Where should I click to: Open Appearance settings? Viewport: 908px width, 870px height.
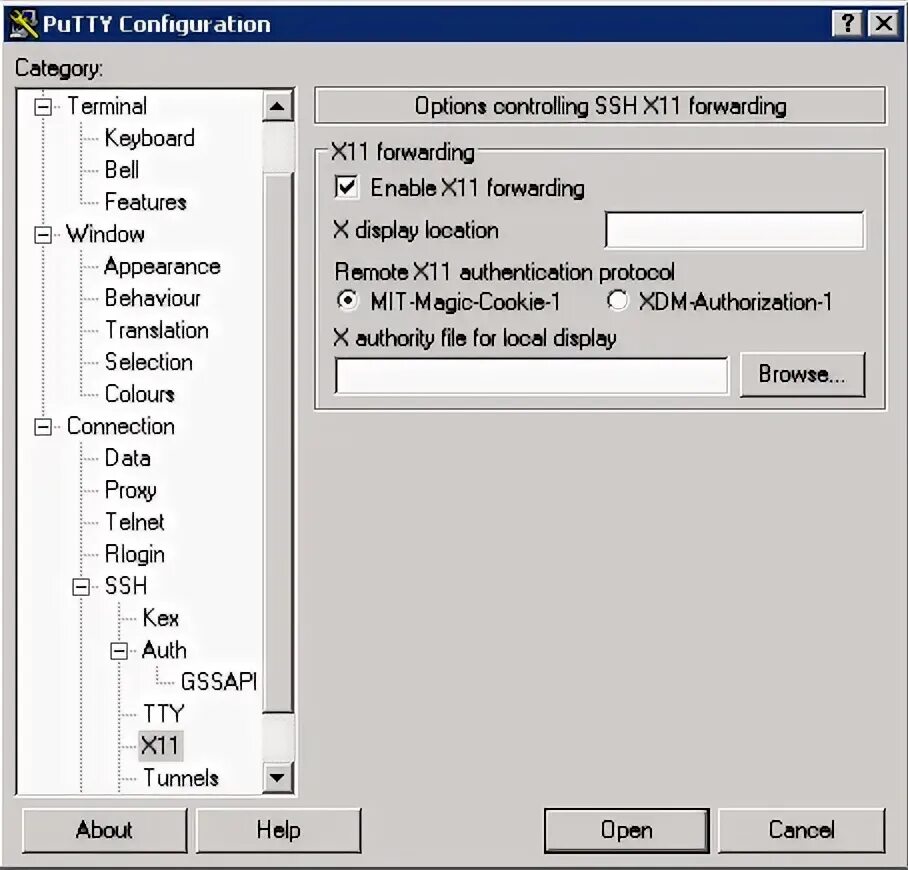pos(162,266)
